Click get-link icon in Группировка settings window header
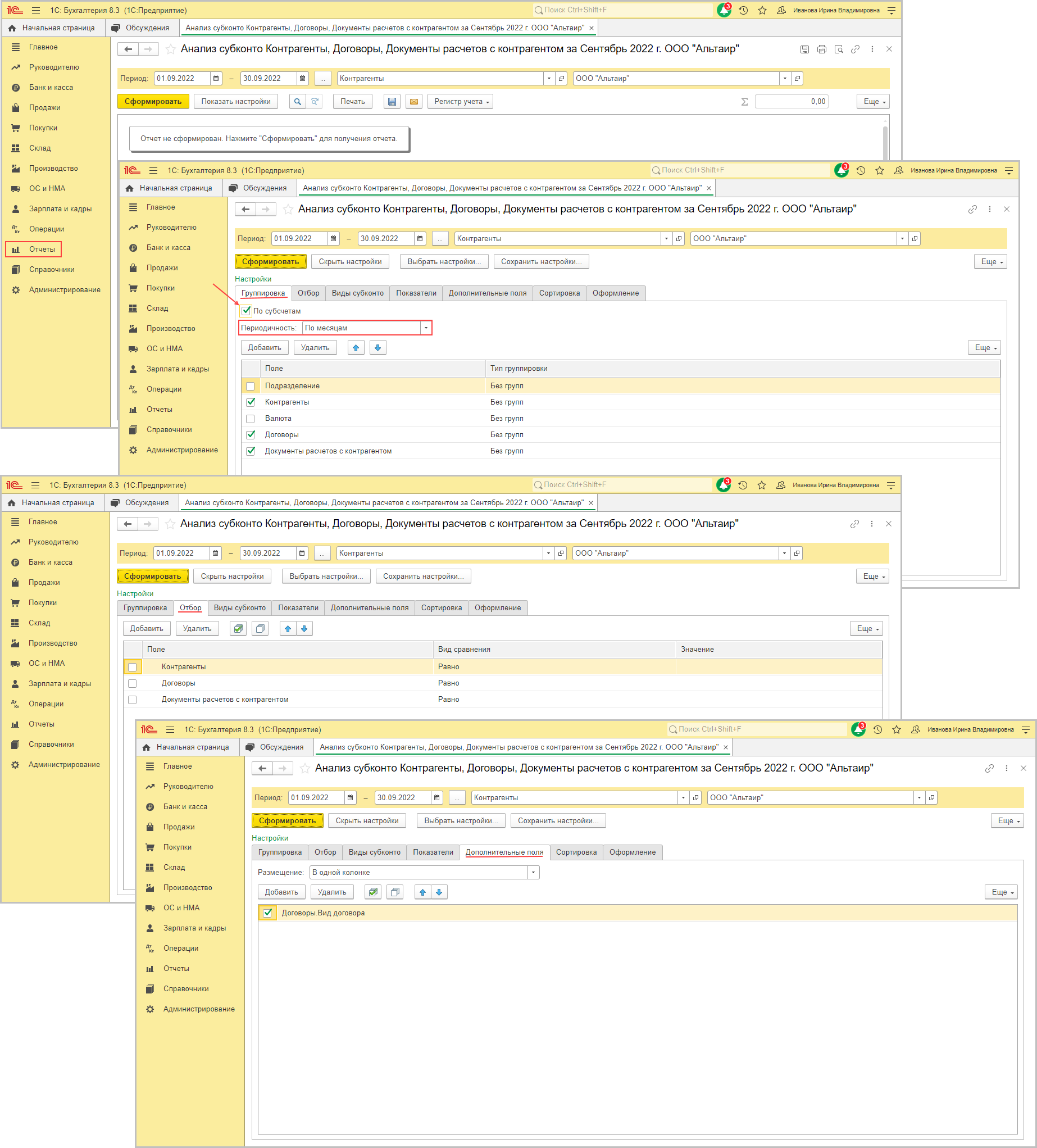The image size is (1037, 1148). tap(972, 210)
